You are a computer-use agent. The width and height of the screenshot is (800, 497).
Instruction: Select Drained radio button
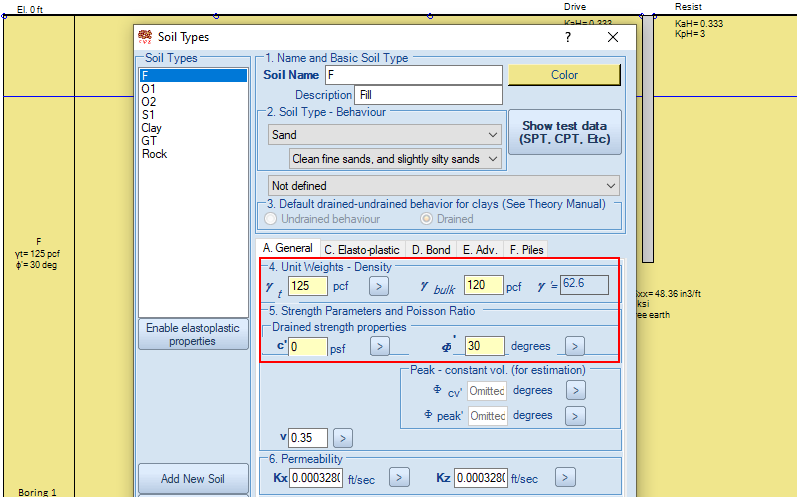tap(426, 219)
